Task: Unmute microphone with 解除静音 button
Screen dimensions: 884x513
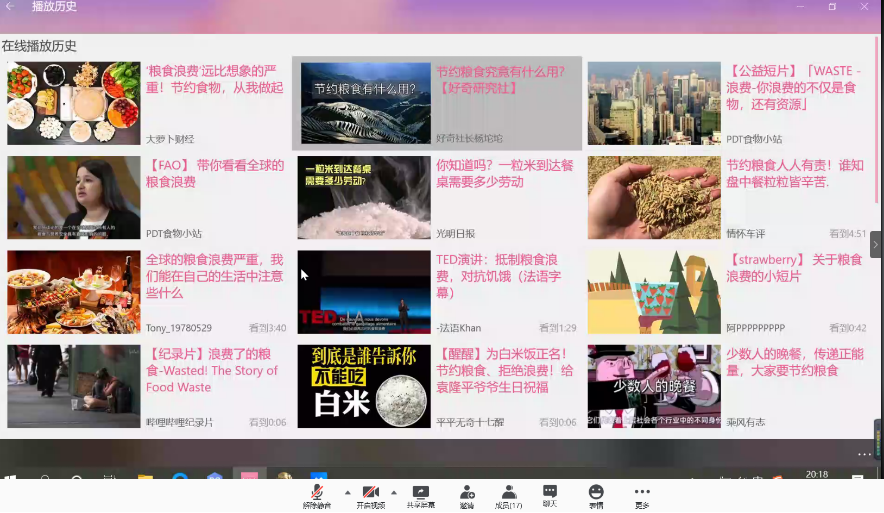Action: (x=317, y=493)
